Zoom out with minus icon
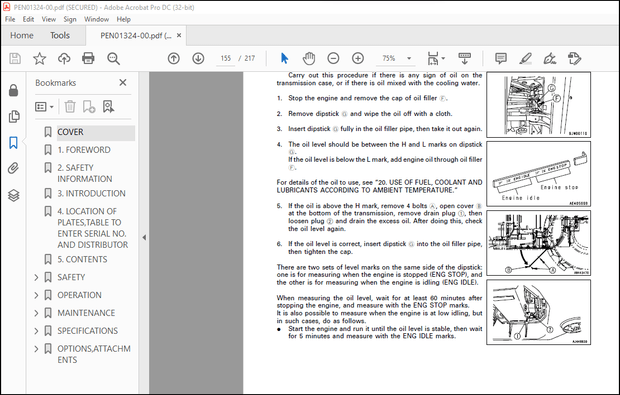The image size is (620, 395). (333, 59)
